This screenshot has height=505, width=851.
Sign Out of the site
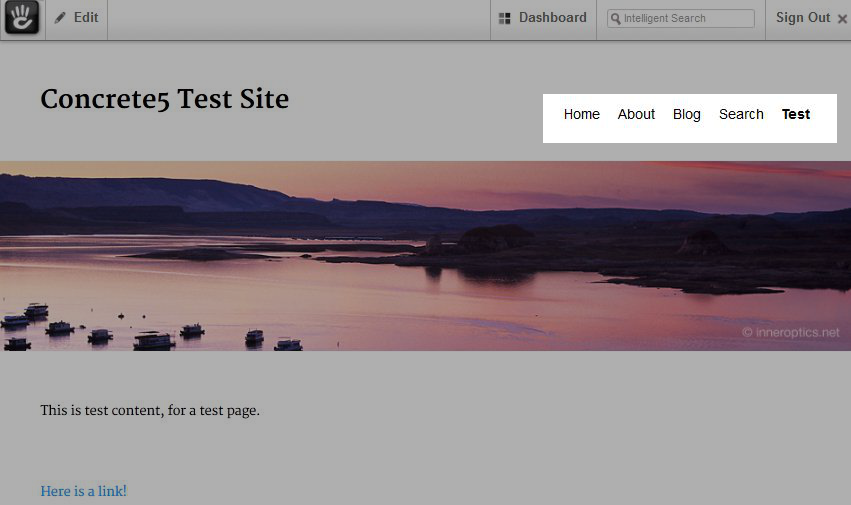pos(803,18)
